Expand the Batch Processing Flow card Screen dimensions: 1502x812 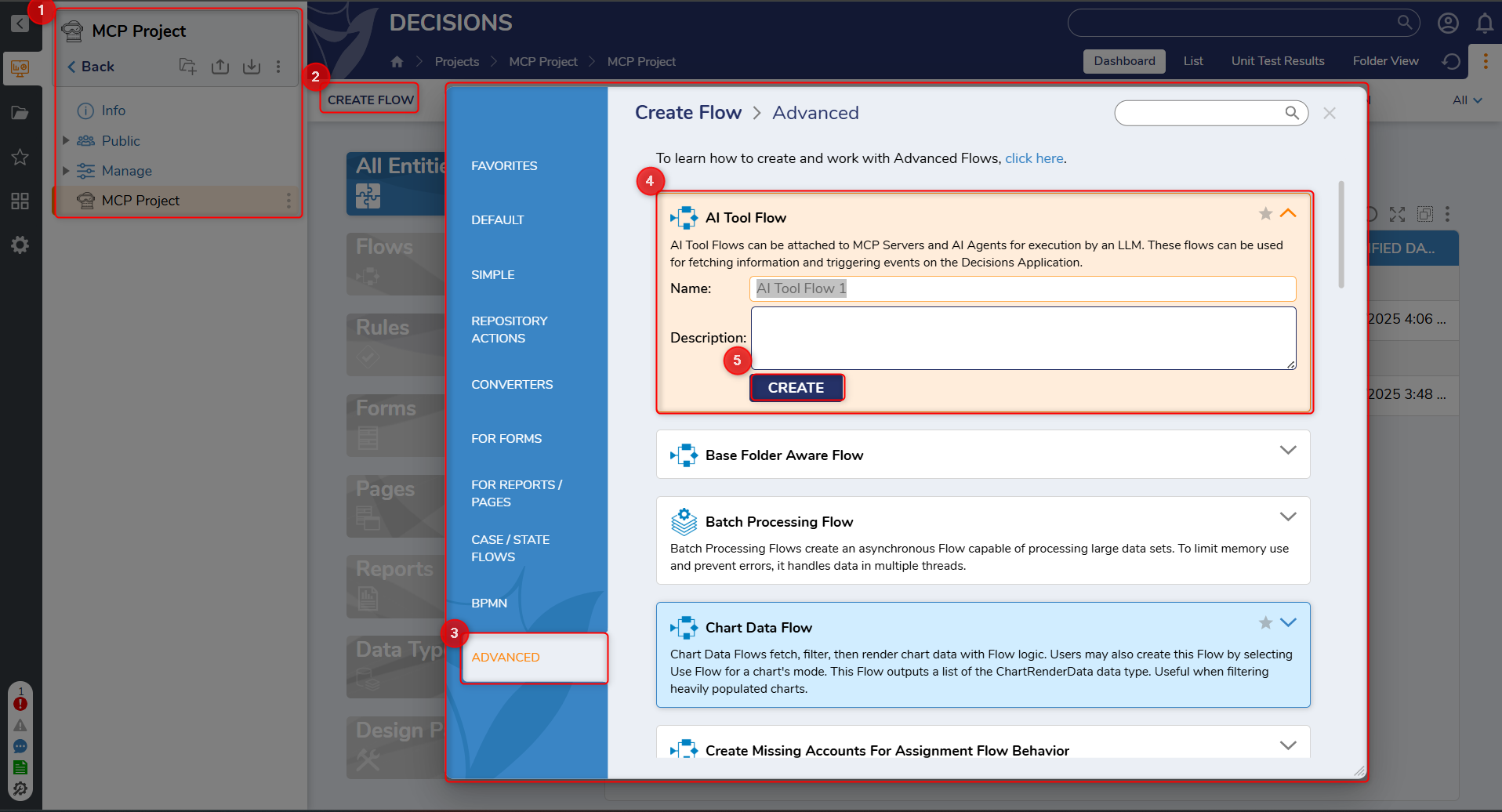click(x=1288, y=517)
